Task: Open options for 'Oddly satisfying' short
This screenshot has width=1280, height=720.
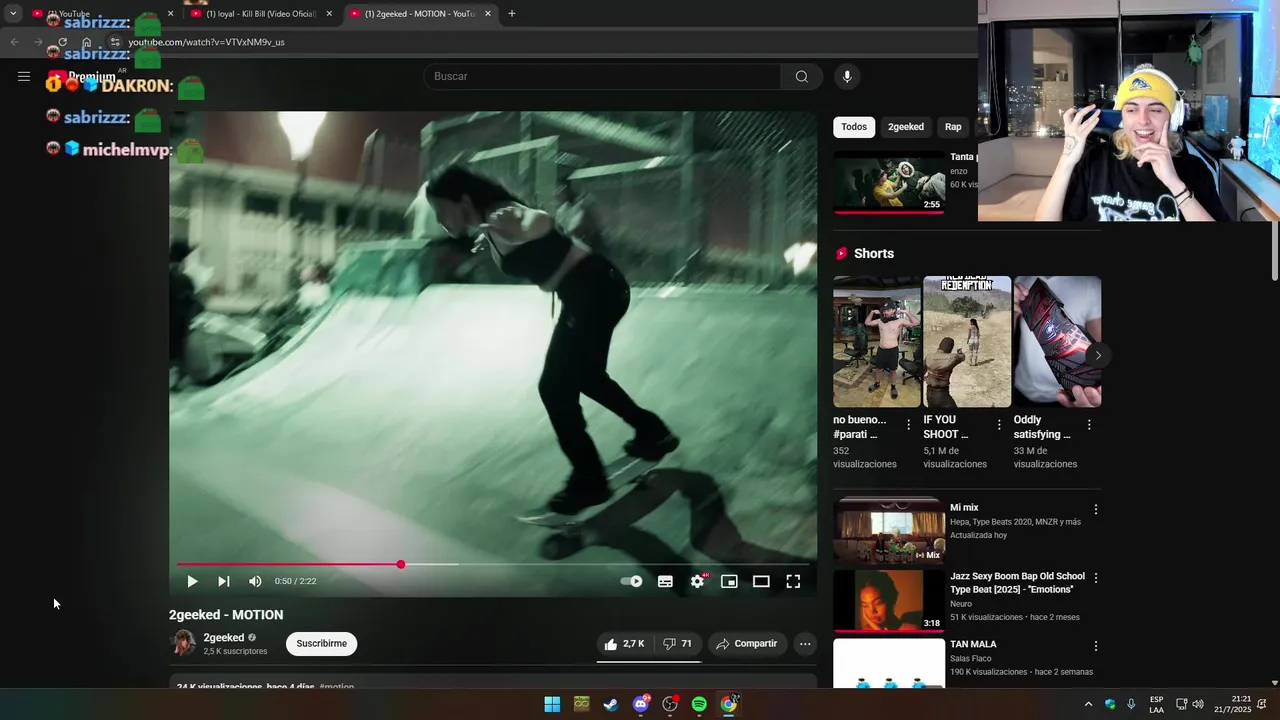Action: pos(1089,425)
